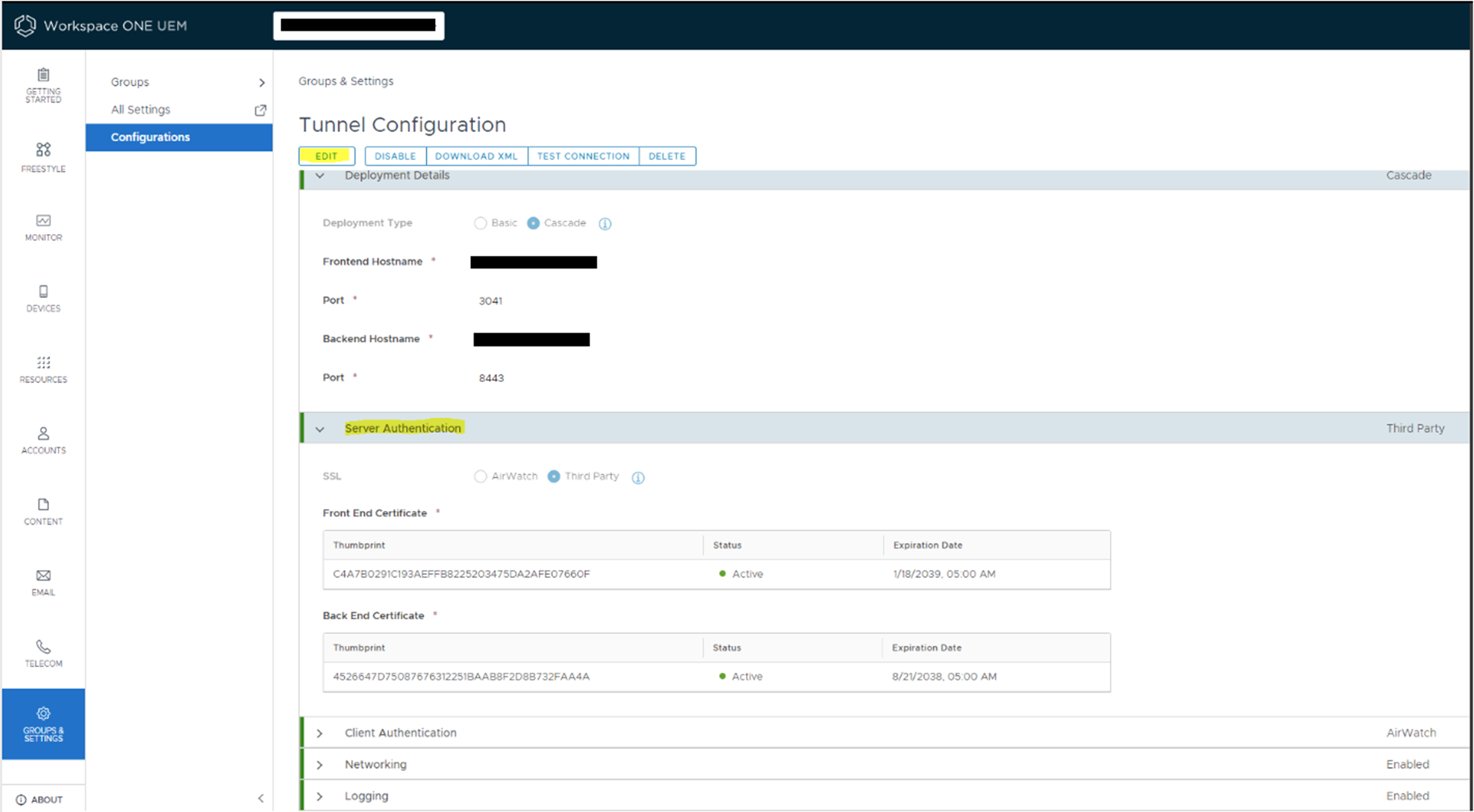This screenshot has height=812, width=1474.
Task: Click the Edit button
Action: [x=327, y=156]
